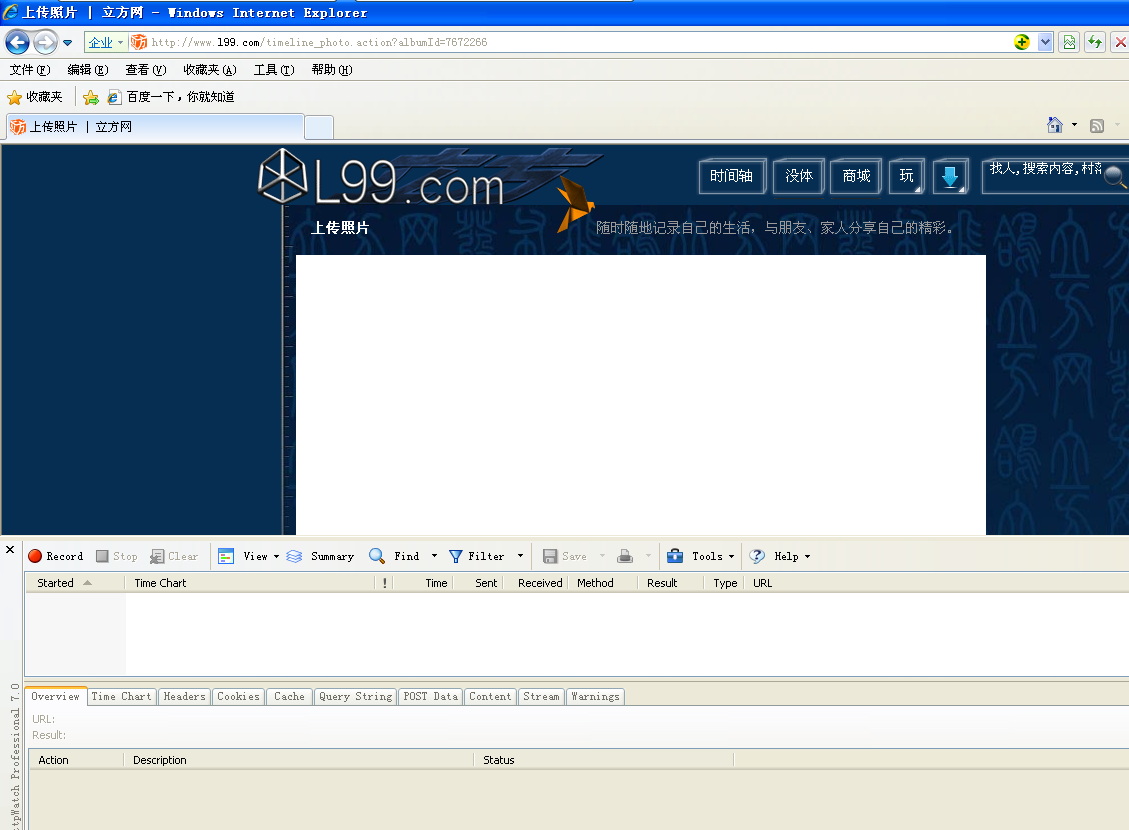This screenshot has width=1129, height=830.
Task: Click the Back navigation arrow
Action: [x=16, y=42]
